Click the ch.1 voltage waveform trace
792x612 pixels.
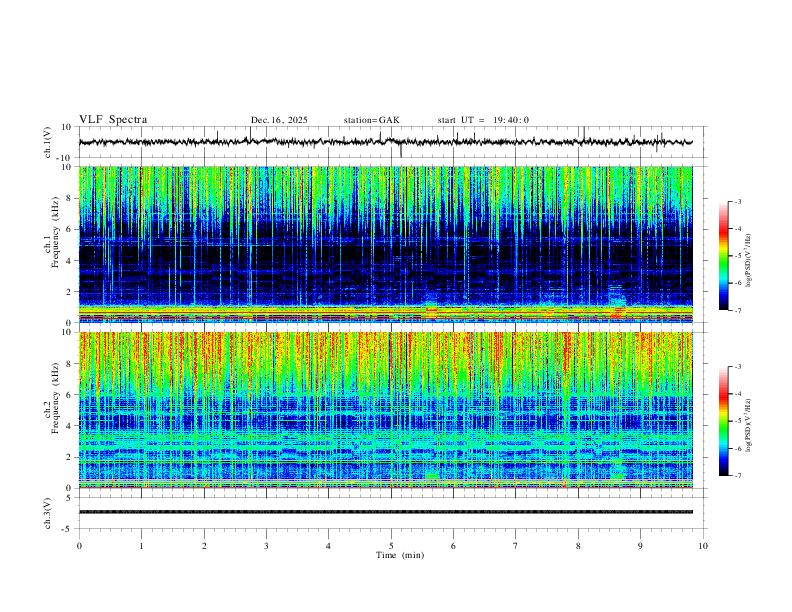pos(385,142)
